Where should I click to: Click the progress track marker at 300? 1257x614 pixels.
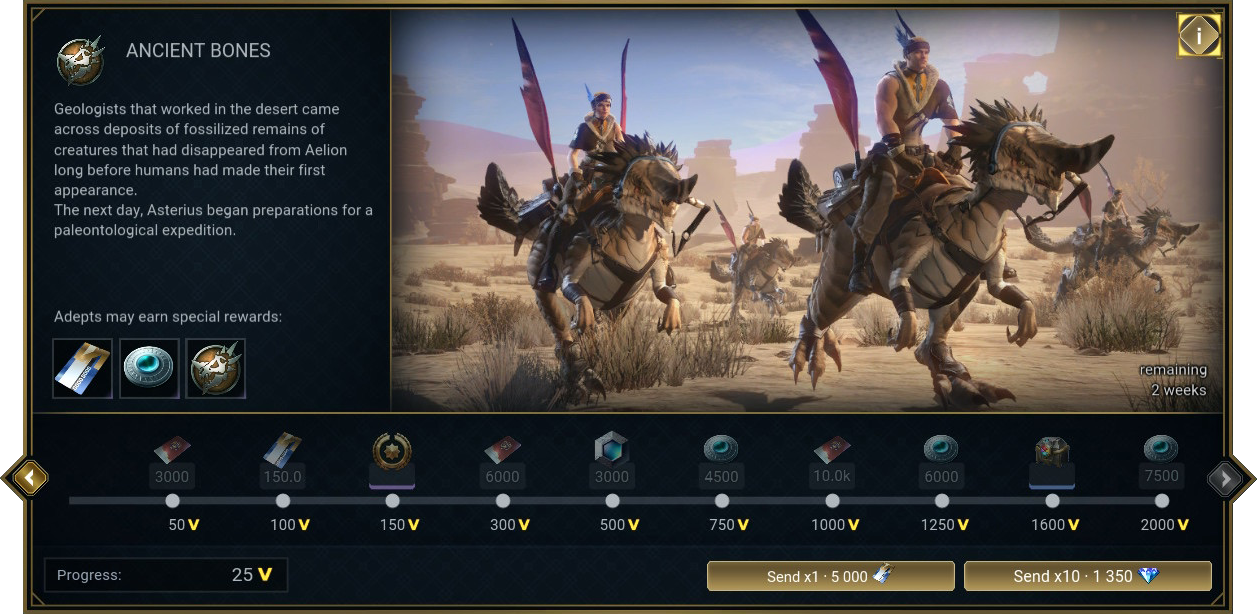click(x=502, y=500)
